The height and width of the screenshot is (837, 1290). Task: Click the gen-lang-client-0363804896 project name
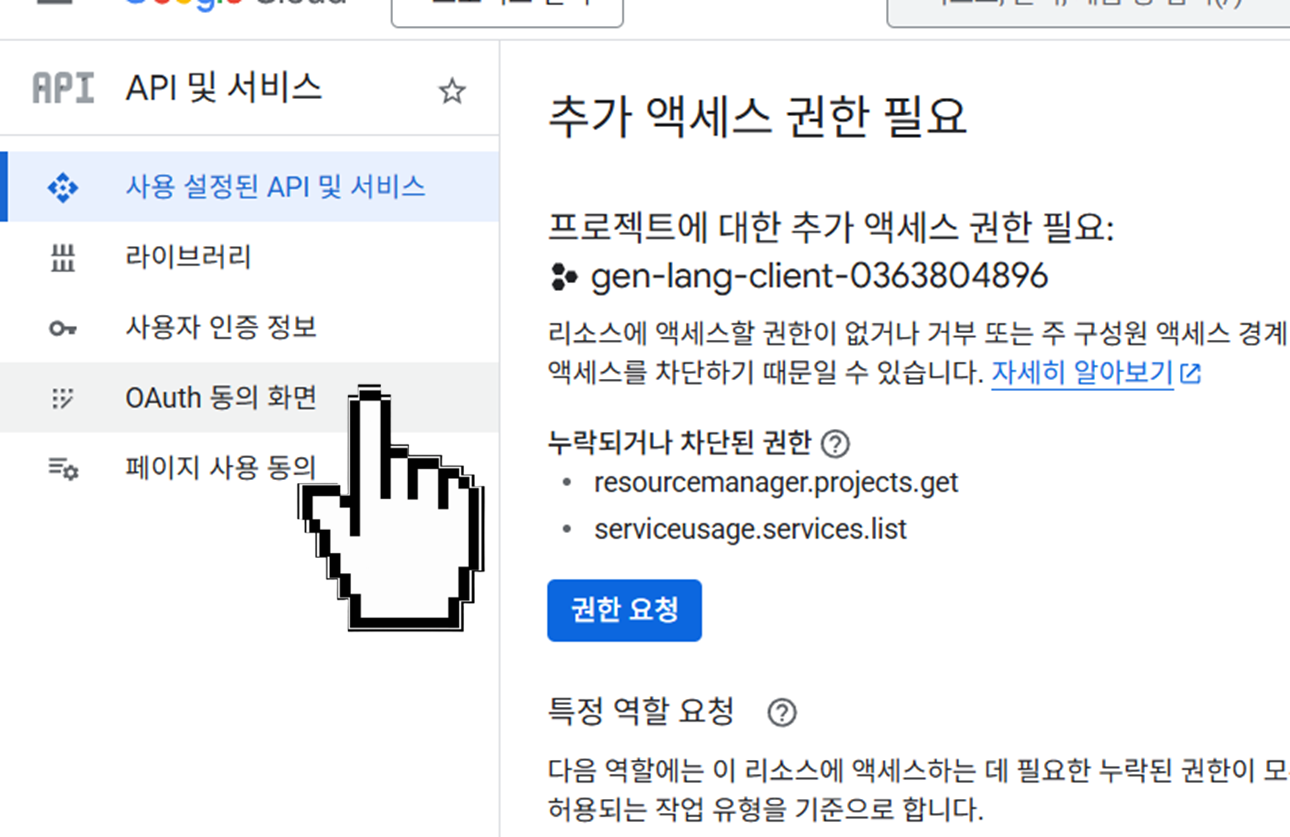819,276
